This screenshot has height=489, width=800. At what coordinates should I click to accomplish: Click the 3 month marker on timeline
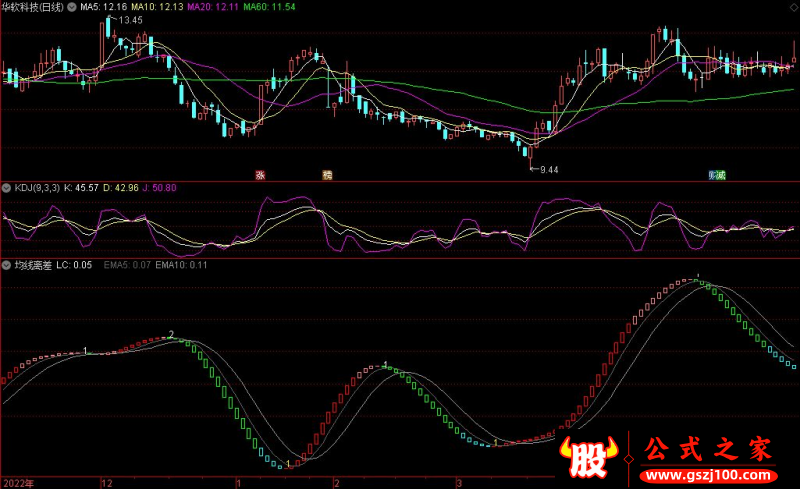[x=459, y=483]
